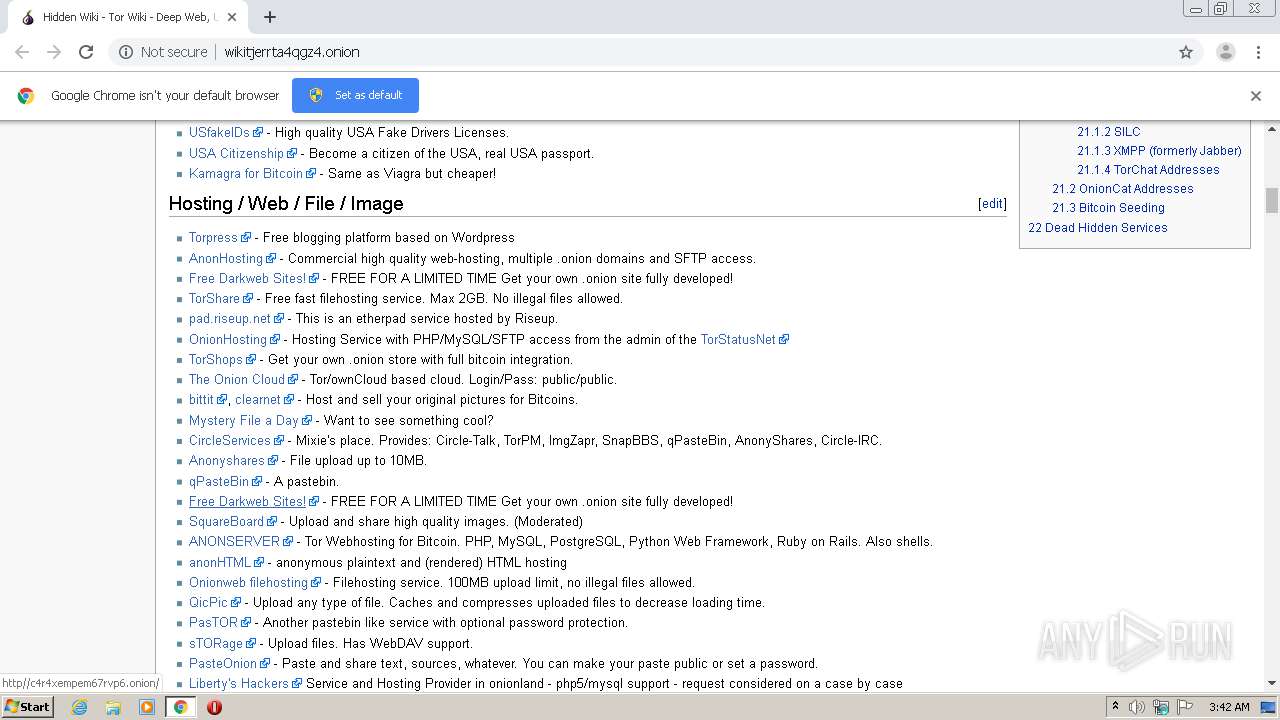Open The Onion Cloud link

[x=237, y=379]
